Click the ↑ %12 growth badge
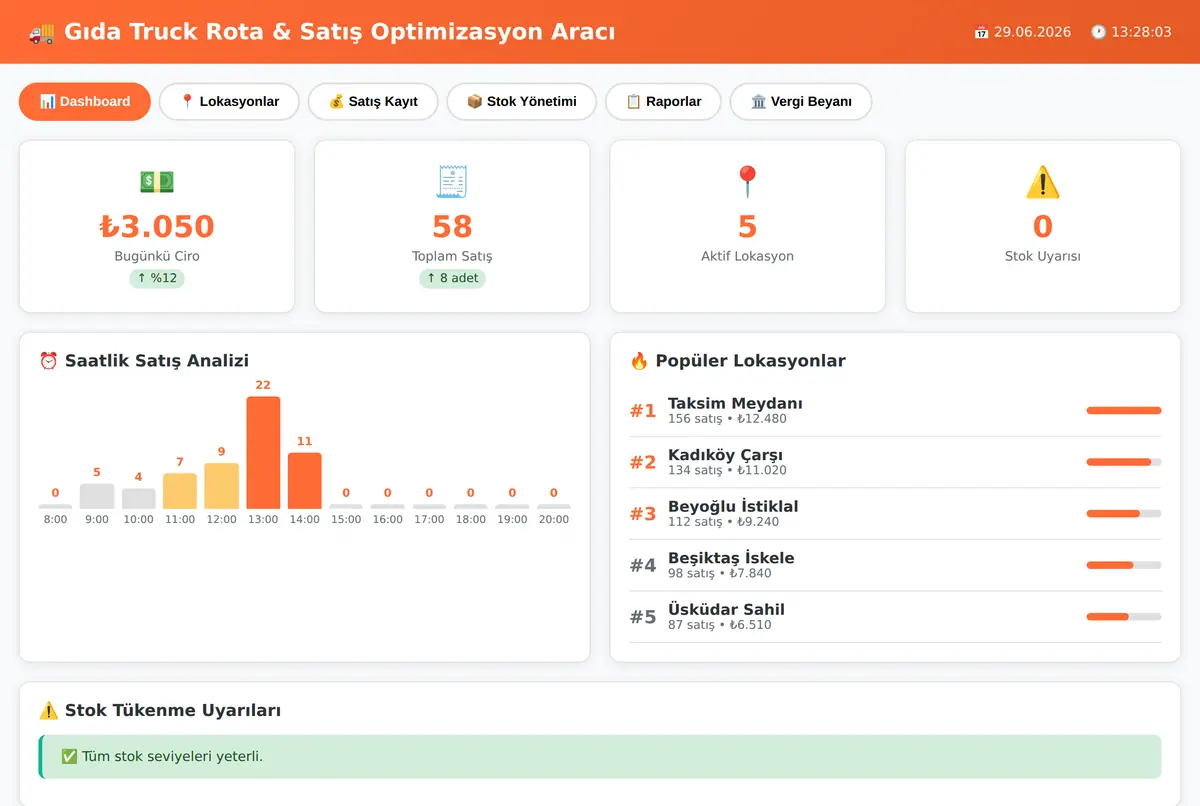The width and height of the screenshot is (1200, 806). pos(157,278)
